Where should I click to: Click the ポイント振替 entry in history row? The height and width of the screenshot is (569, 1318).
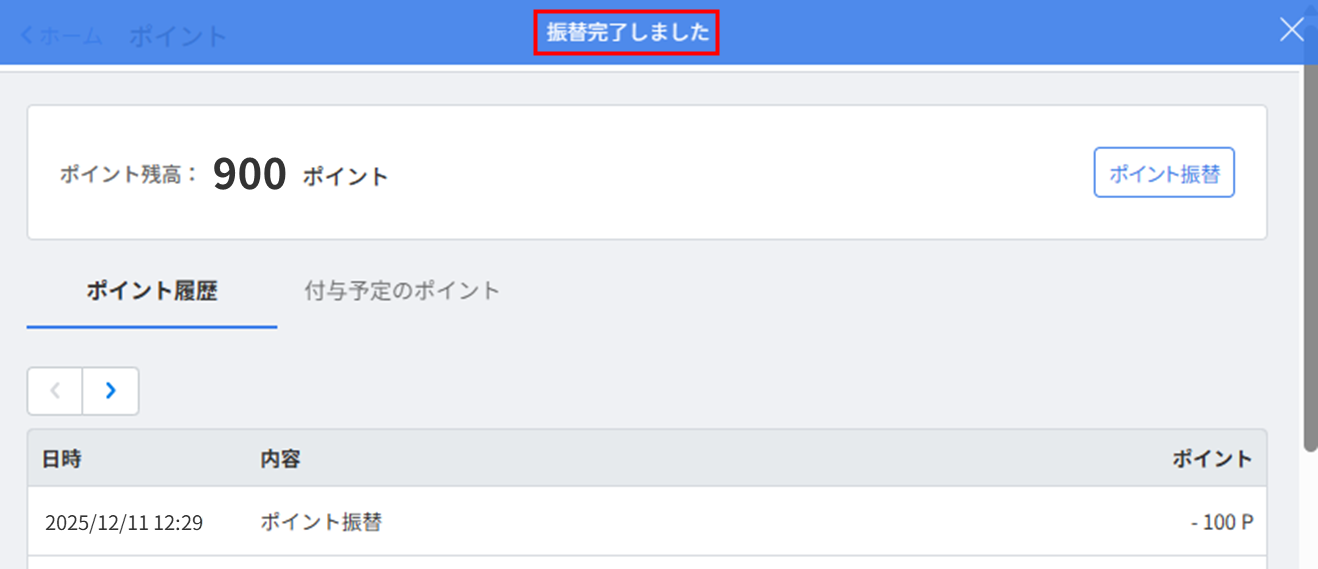321,522
